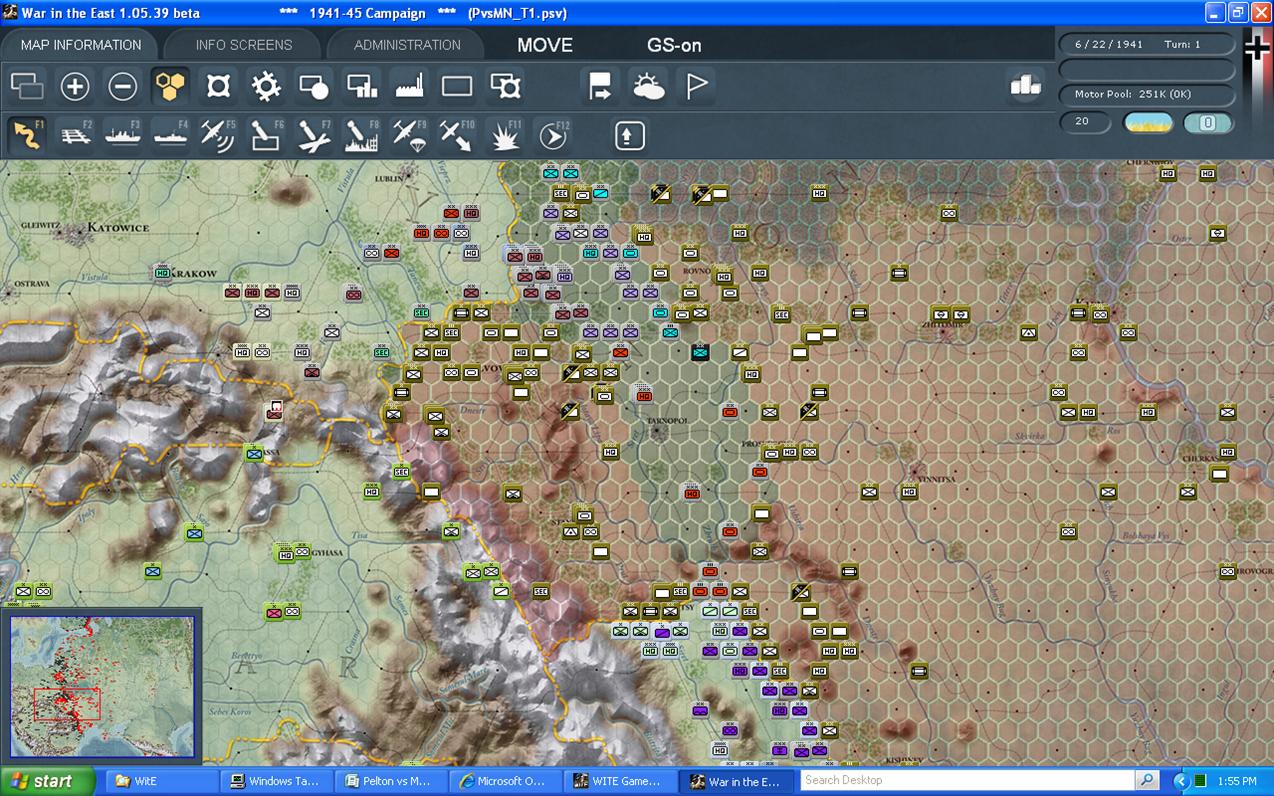Click the empty rectangle toolbar icon
1274x796 pixels.
pyautogui.click(x=457, y=87)
